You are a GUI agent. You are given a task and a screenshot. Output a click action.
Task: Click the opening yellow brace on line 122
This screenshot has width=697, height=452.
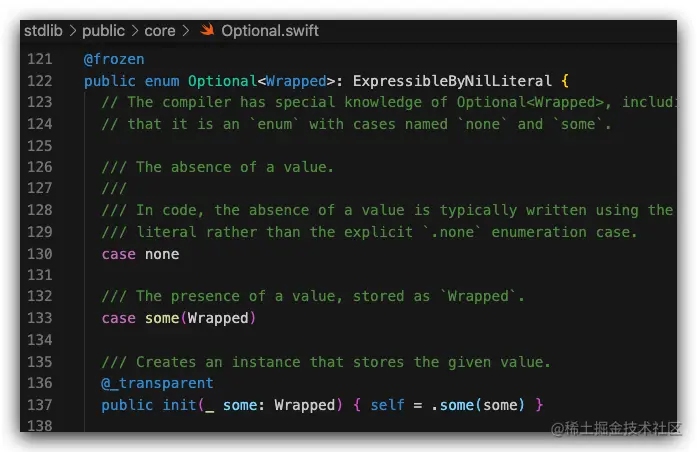point(565,81)
